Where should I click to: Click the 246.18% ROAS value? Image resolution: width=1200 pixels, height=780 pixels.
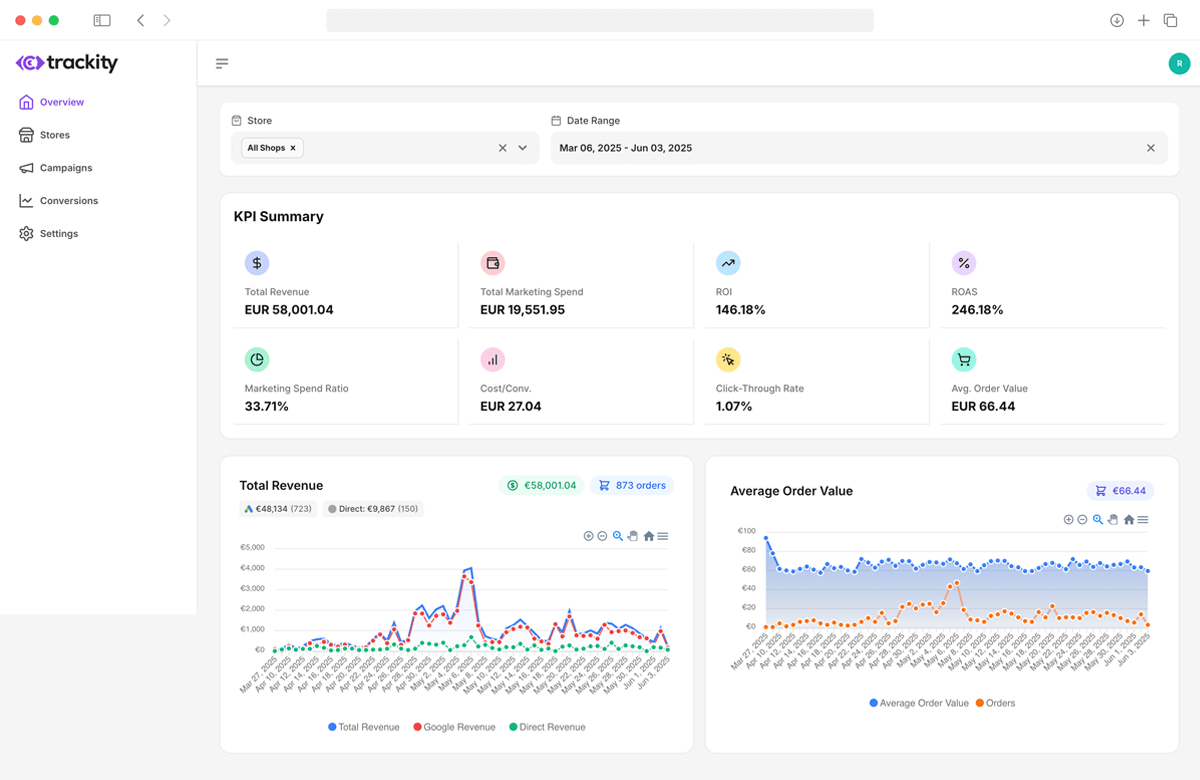[978, 310]
